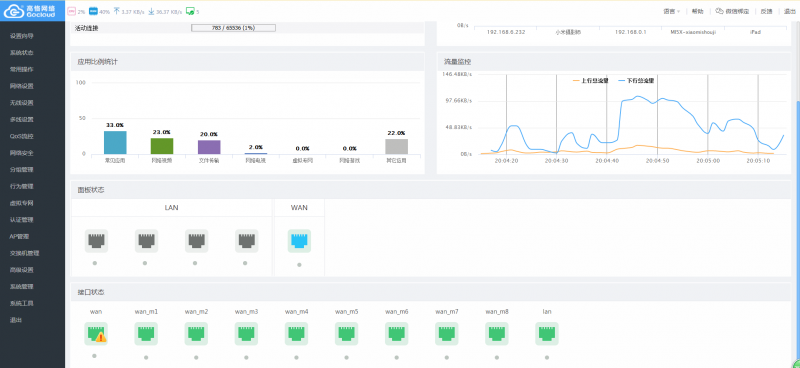
Task: Click the 活动连接 progress bar
Action: [233, 28]
